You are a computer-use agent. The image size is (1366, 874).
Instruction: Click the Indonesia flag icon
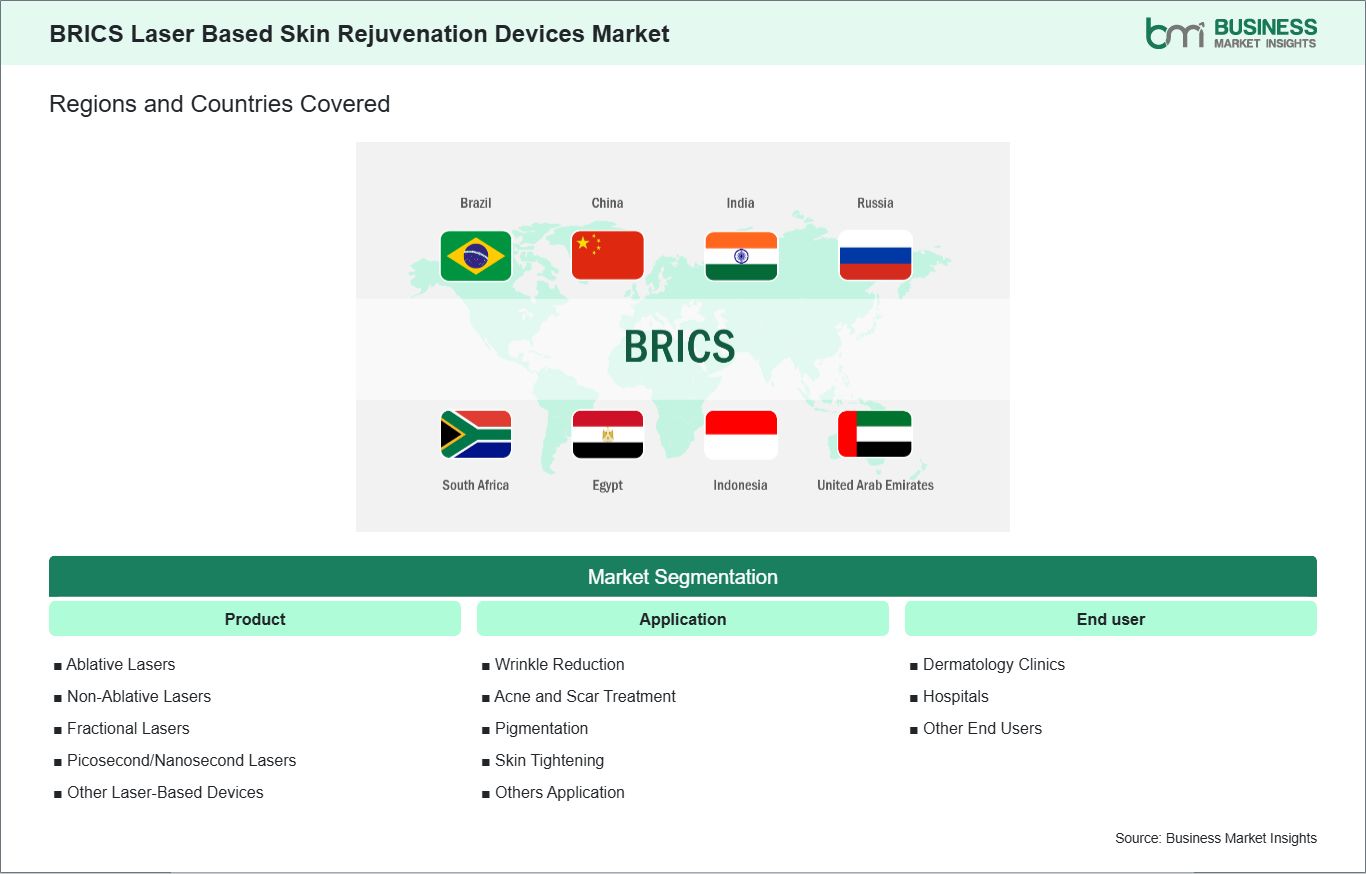click(x=741, y=435)
